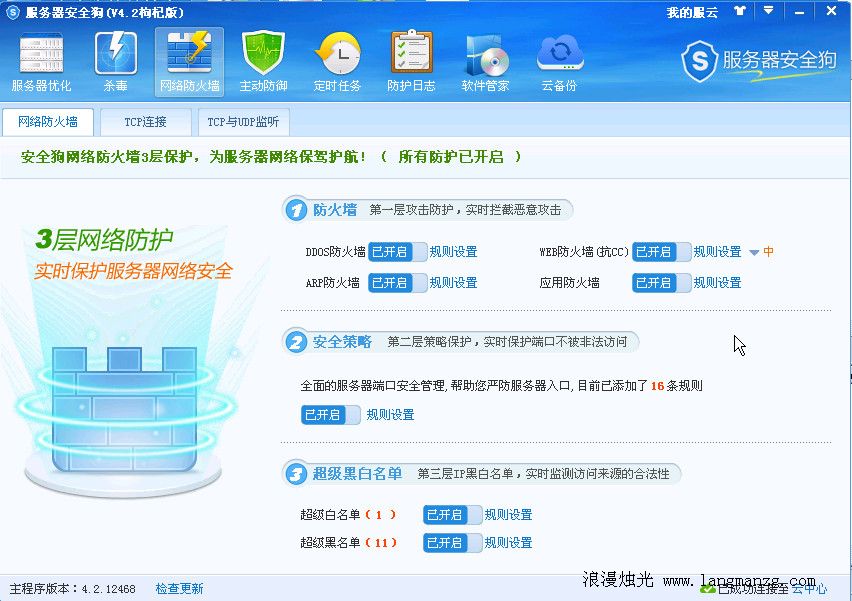This screenshot has height=601, width=852.
Task: Open 规则设置 for 应用防火墙
Action: [717, 283]
